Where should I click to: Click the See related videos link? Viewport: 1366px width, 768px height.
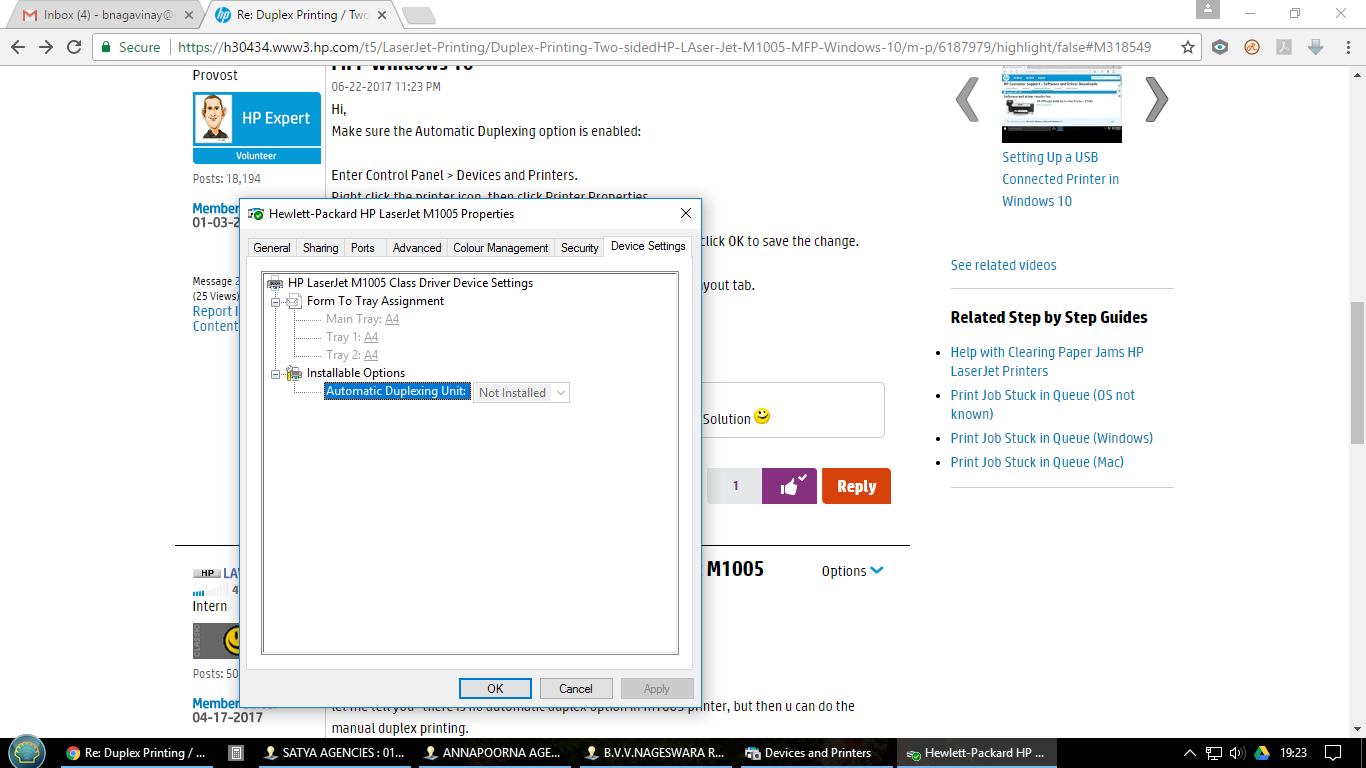pos(1003,265)
